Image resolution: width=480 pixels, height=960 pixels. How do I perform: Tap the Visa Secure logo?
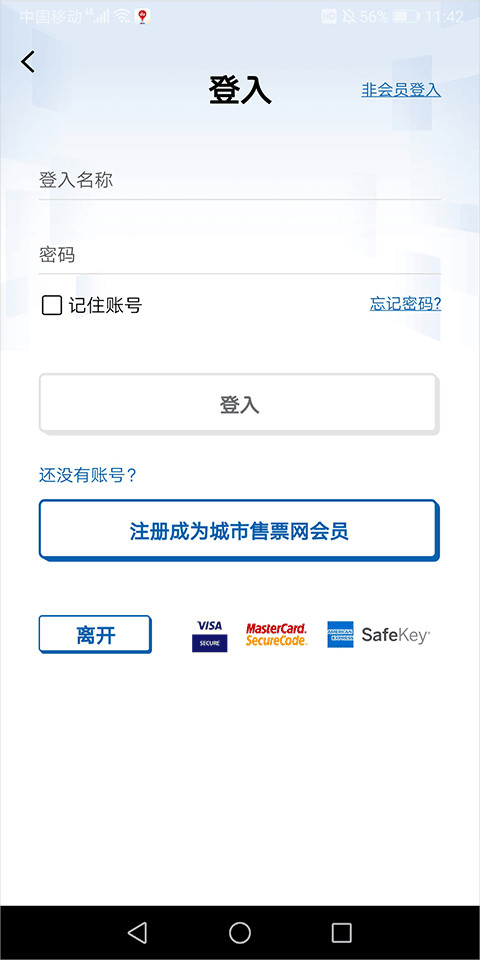209,636
